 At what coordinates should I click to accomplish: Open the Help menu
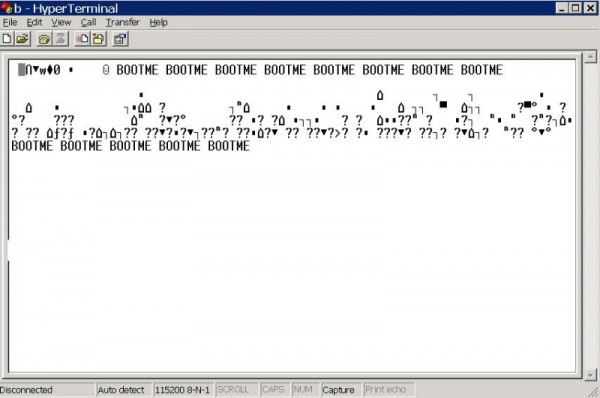158,23
